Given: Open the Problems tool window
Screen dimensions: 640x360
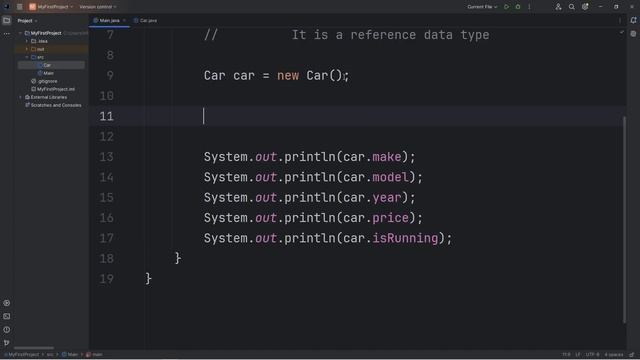Looking at the screenshot, I should pos(7,329).
